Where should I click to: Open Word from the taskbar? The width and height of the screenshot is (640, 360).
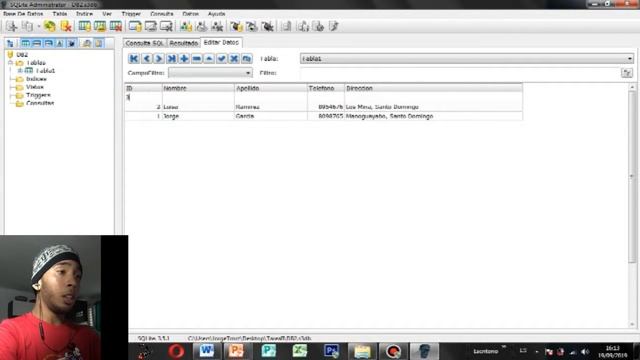click(207, 351)
